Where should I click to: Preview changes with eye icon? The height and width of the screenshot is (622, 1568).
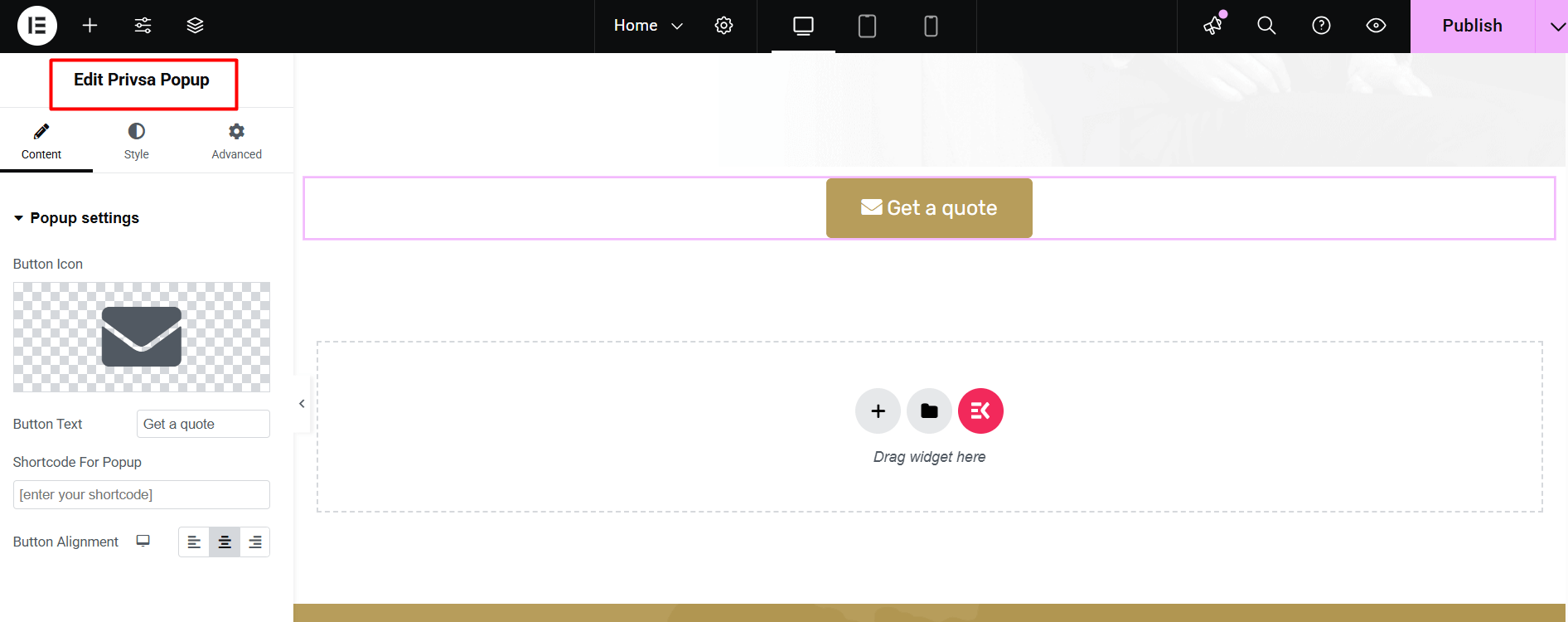point(1376,26)
